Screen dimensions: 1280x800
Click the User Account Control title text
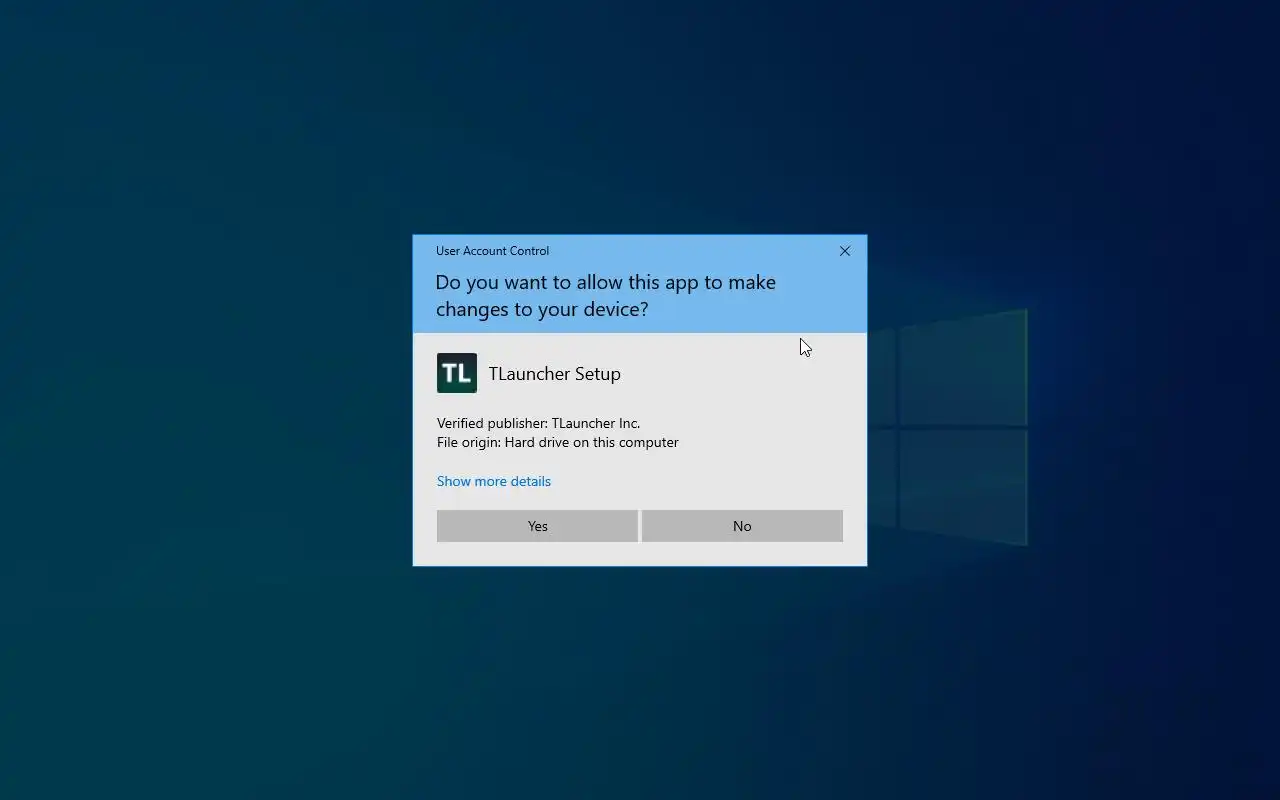click(x=492, y=251)
